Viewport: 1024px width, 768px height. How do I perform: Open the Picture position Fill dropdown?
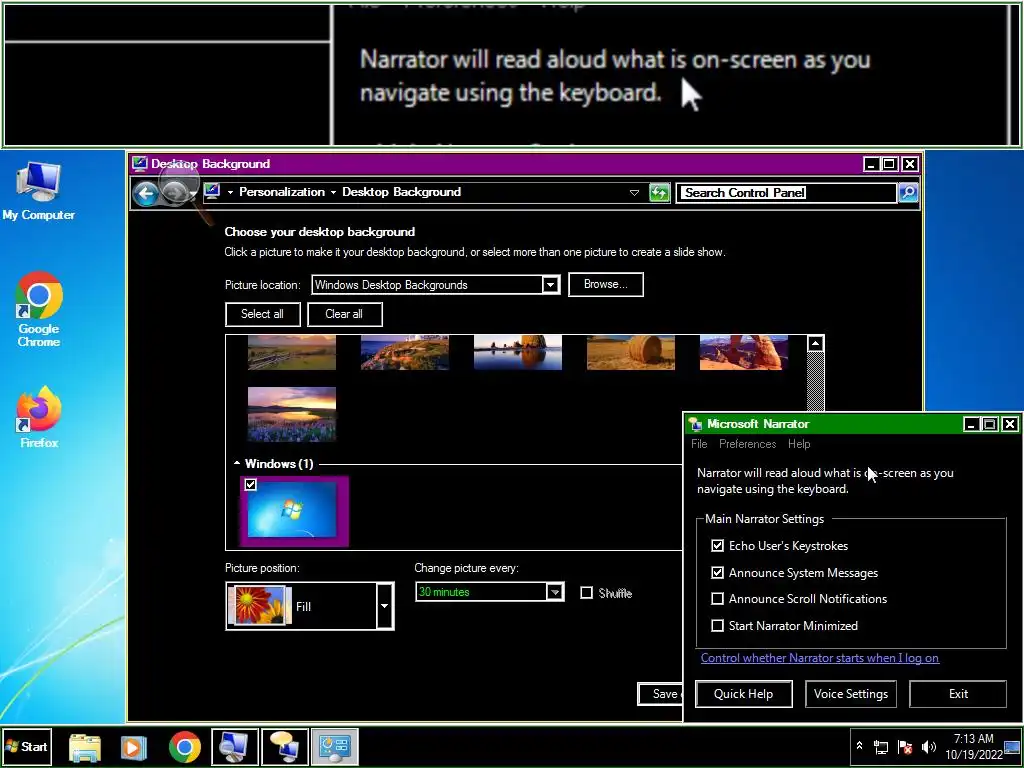[385, 606]
